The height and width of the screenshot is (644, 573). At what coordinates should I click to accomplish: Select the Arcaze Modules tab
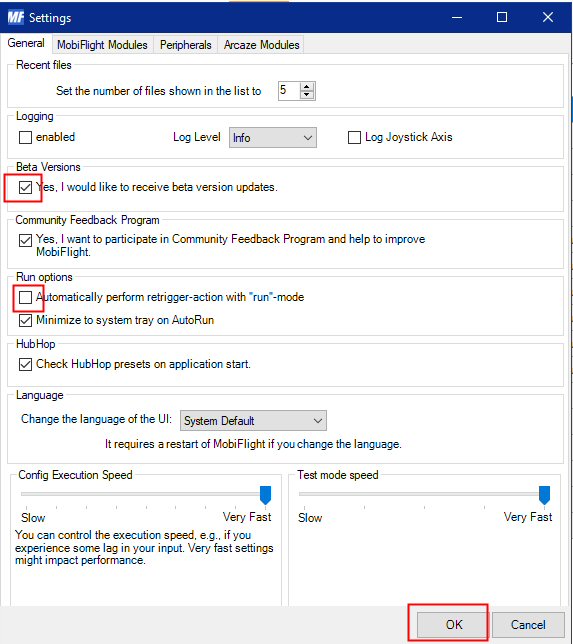coord(261,45)
